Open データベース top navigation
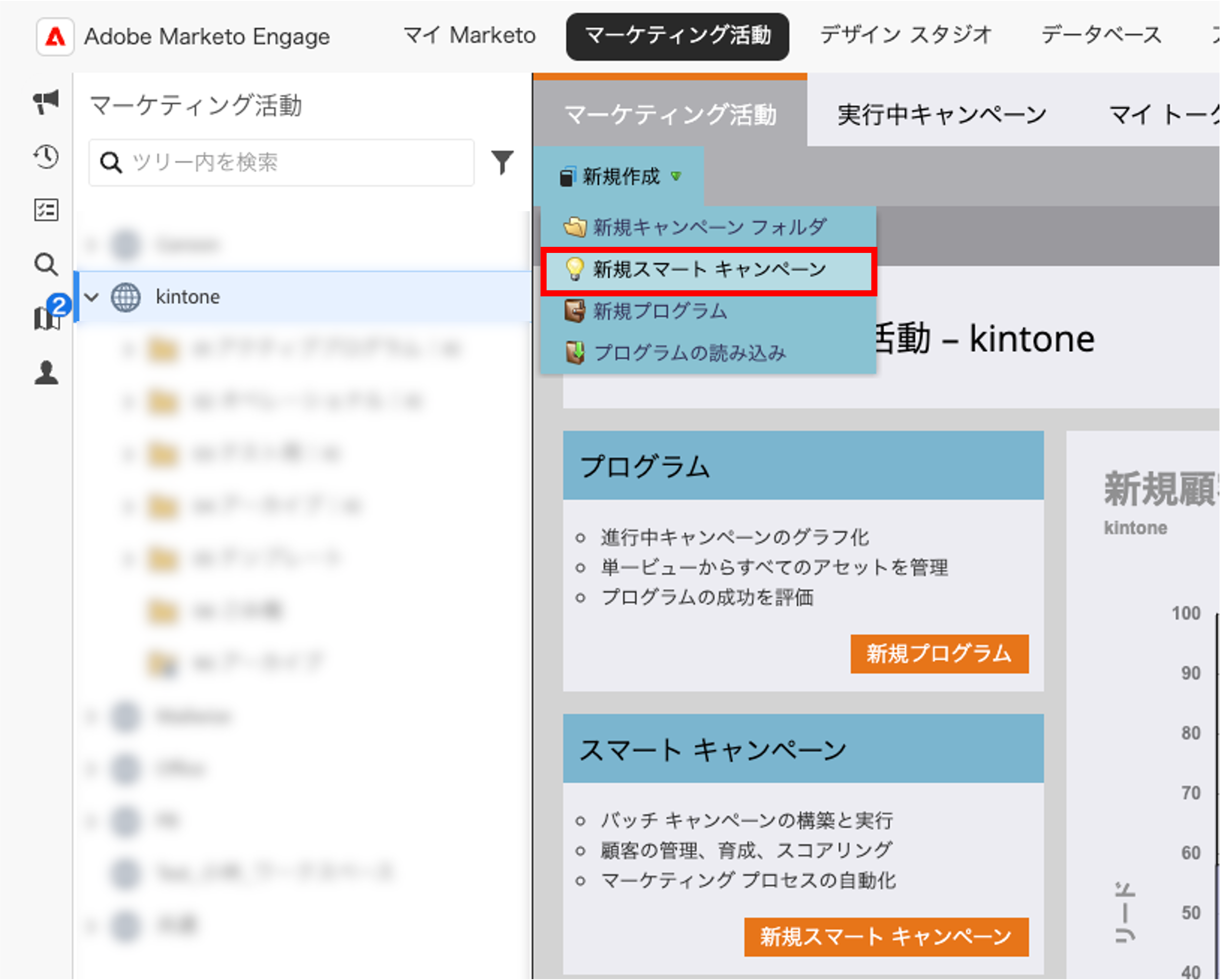This screenshot has height=980, width=1221. tap(1101, 36)
